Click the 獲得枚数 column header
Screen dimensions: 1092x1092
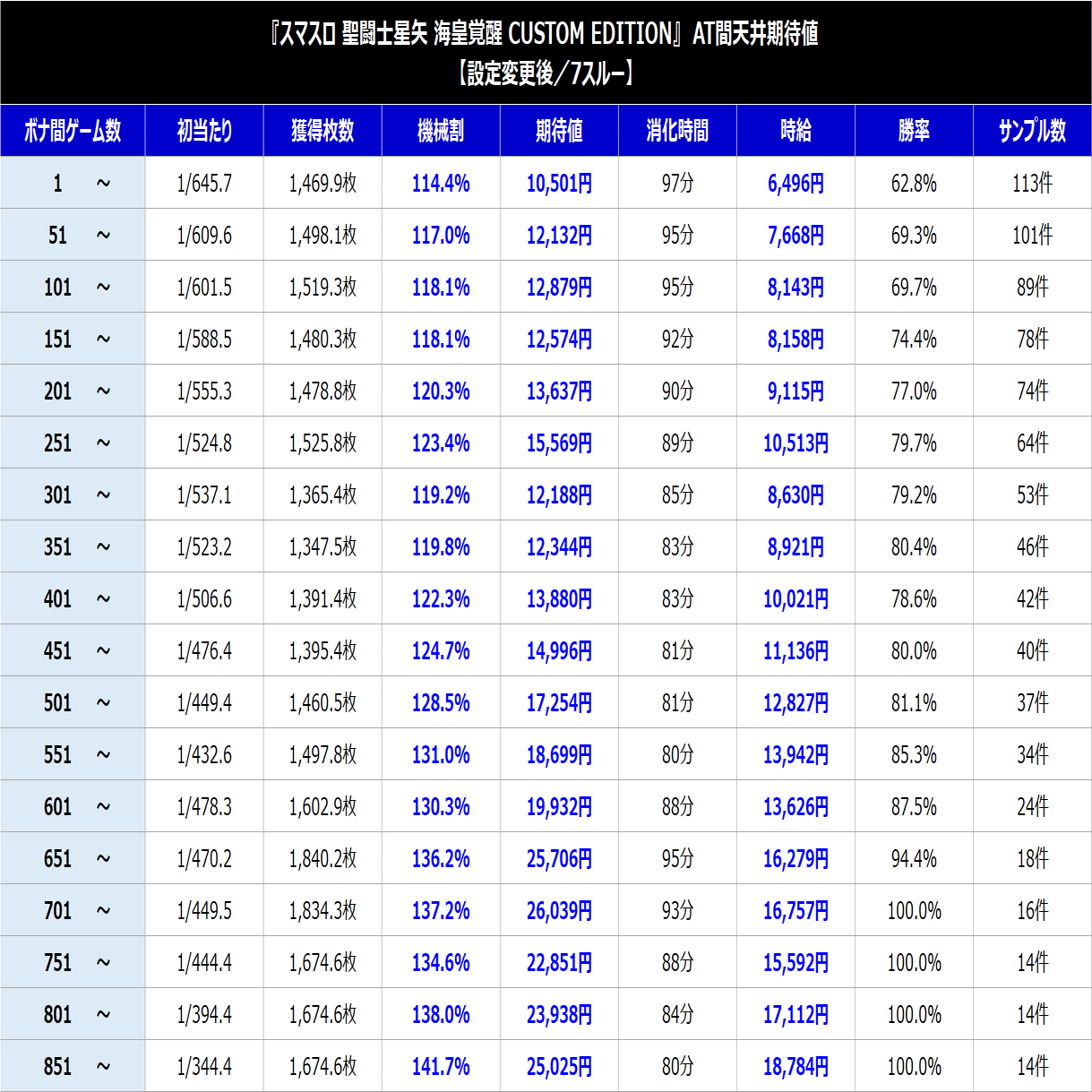(x=322, y=131)
